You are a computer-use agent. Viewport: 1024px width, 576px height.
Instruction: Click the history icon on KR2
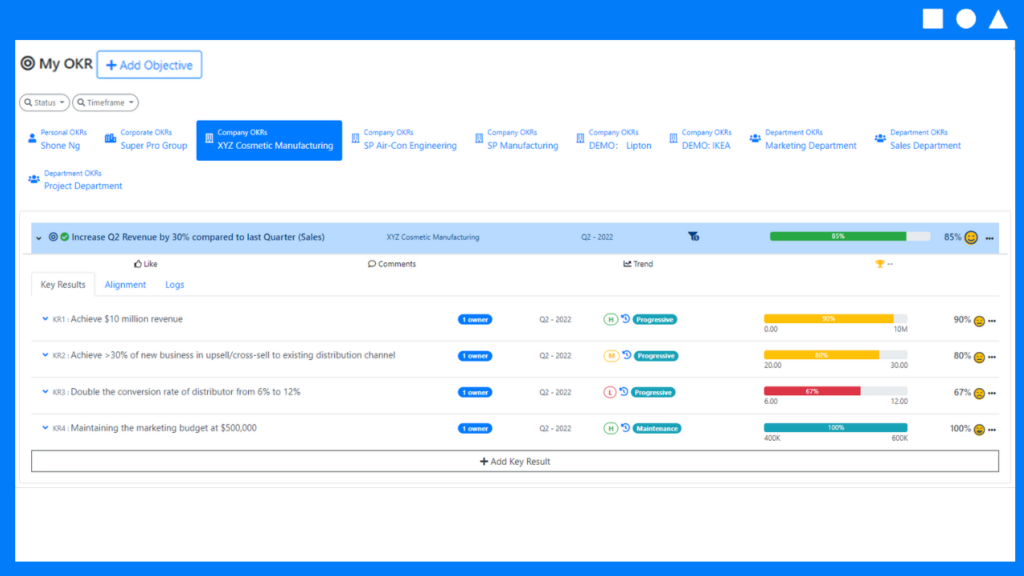(627, 355)
